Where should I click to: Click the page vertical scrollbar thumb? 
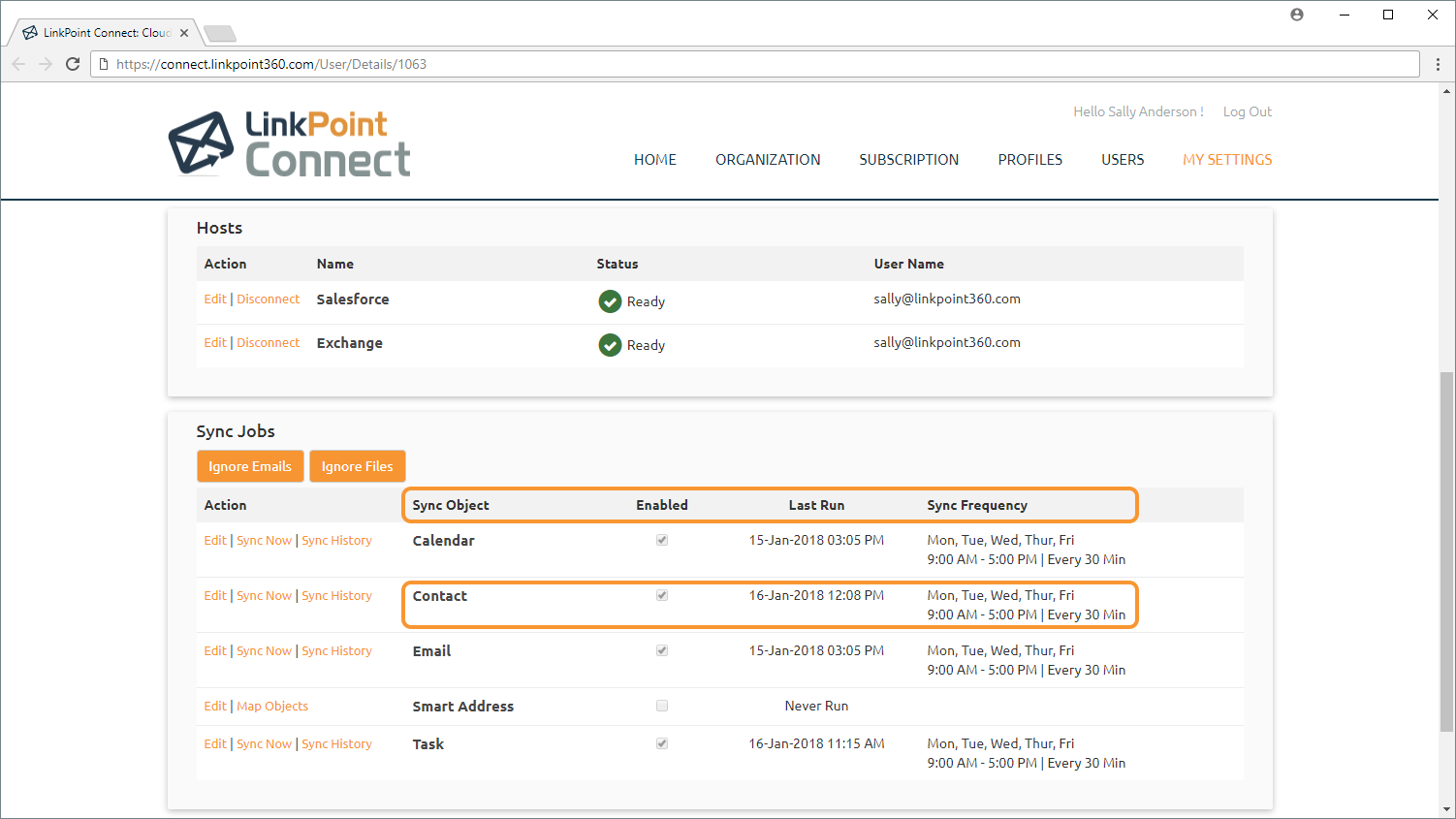click(x=1446, y=551)
